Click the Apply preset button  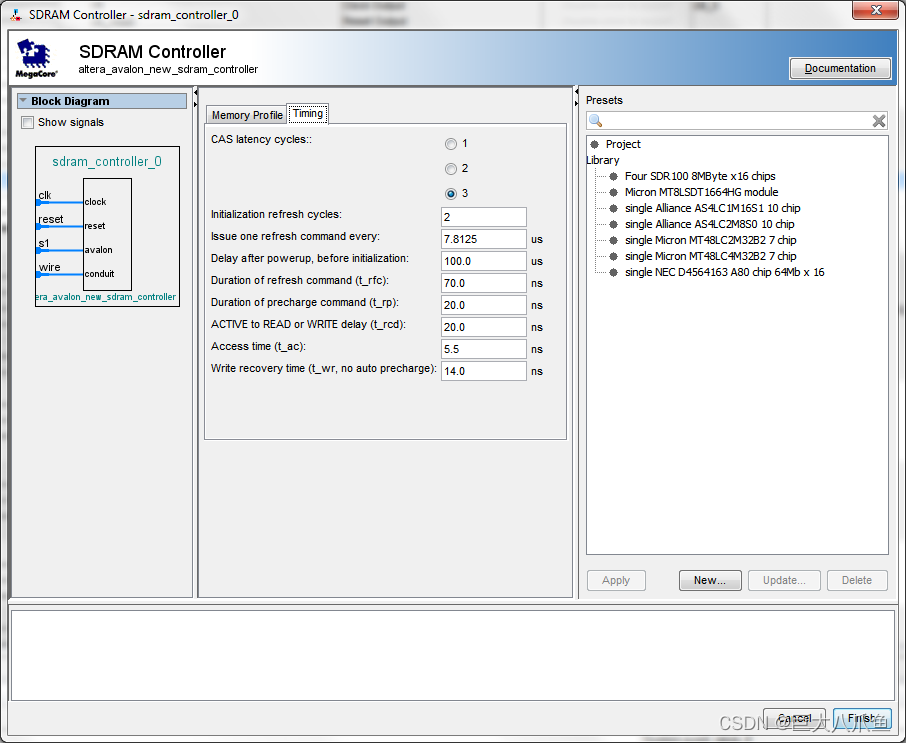(616, 580)
